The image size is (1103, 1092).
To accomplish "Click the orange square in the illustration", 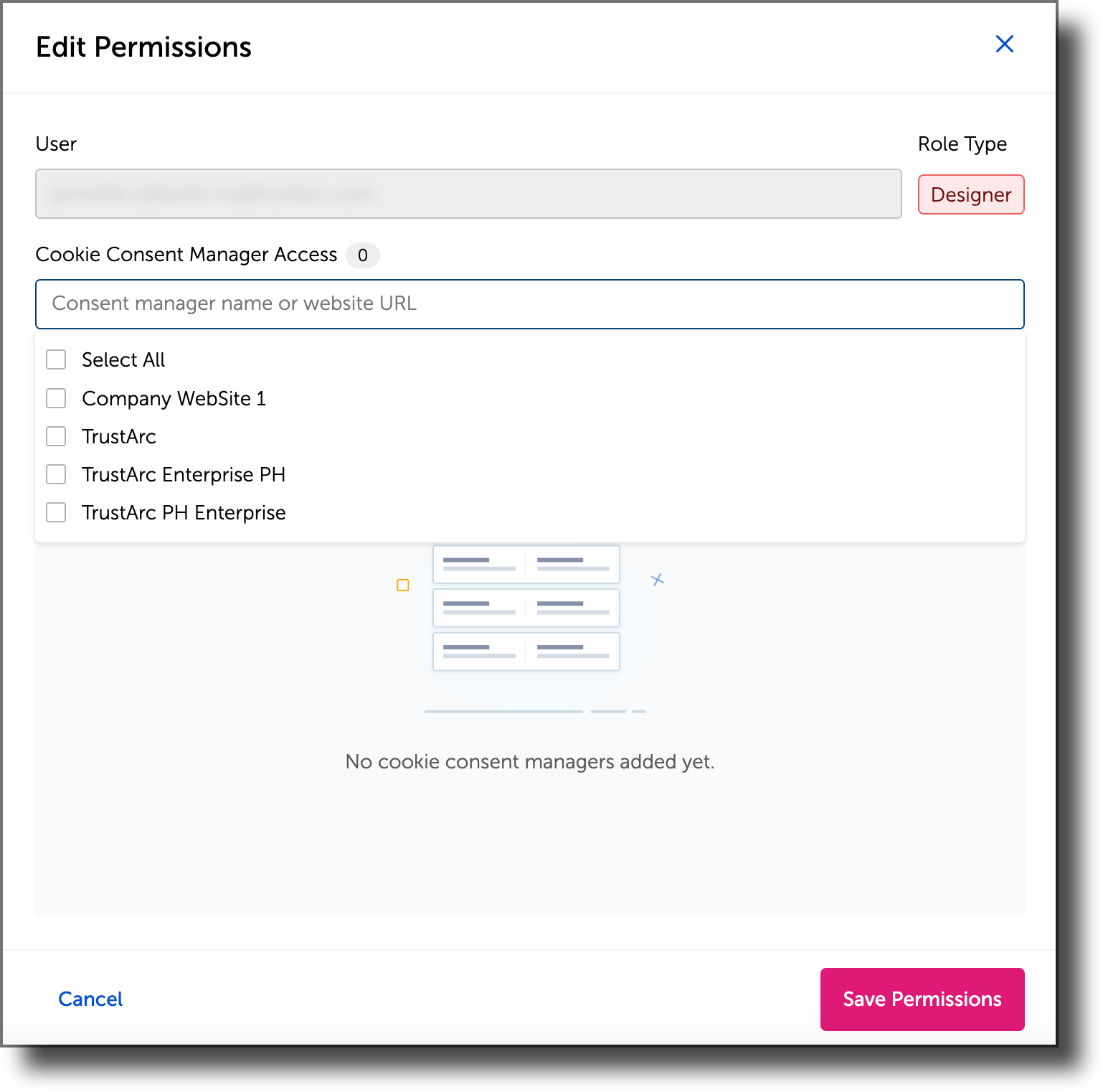I will pos(402,585).
